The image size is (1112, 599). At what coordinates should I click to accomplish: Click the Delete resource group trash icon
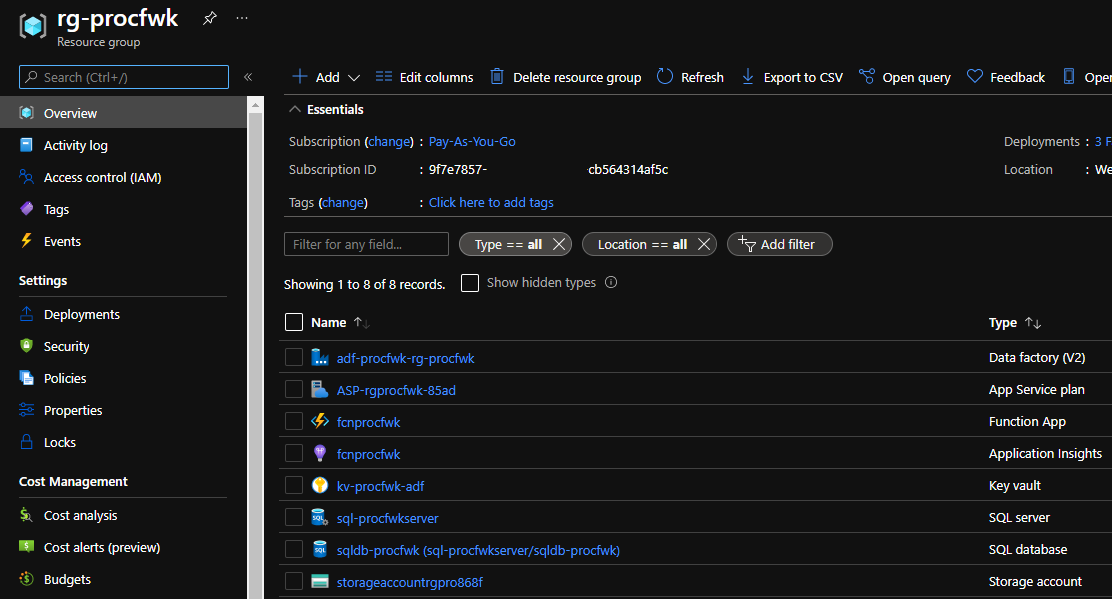(x=497, y=77)
